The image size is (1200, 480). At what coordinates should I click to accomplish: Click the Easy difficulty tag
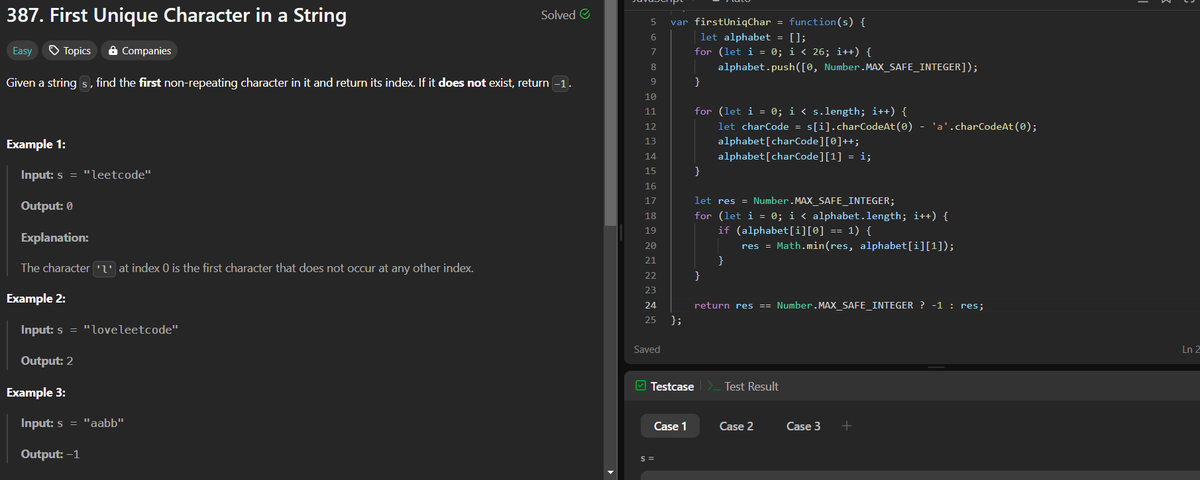point(20,50)
